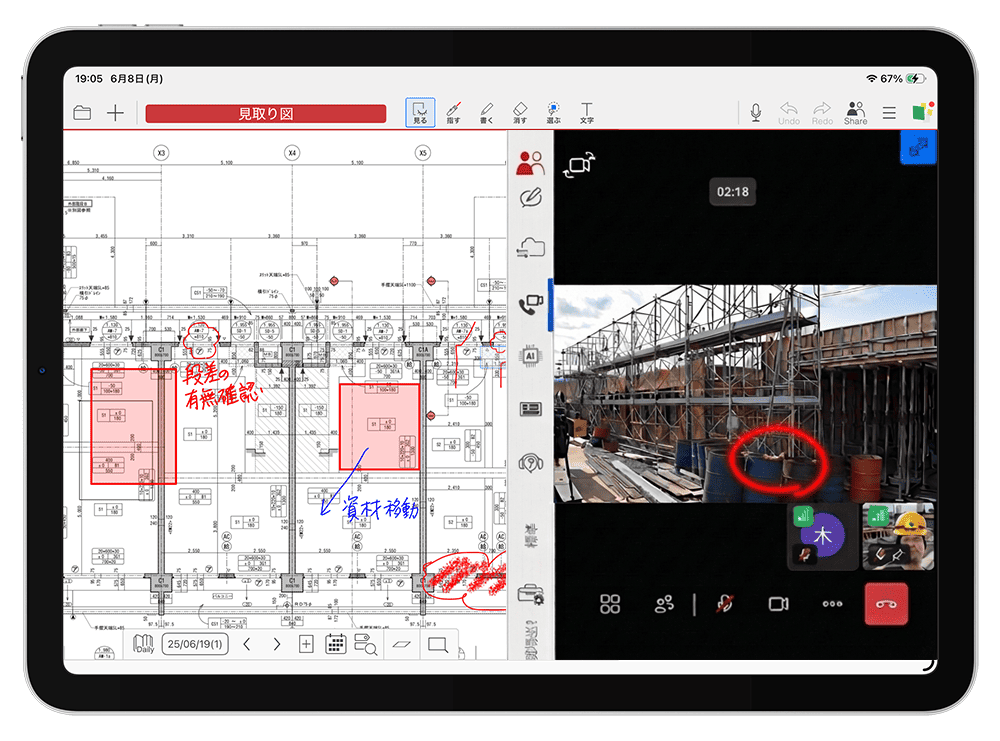Tap the microphone recording icon in toolbar

pos(756,112)
